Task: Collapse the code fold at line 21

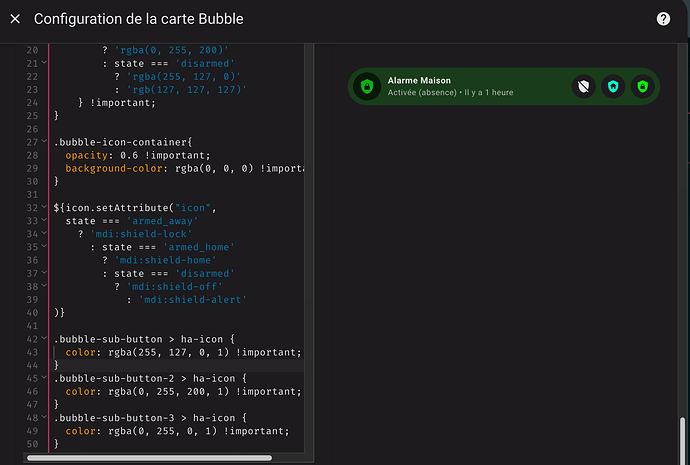Action: (x=44, y=63)
